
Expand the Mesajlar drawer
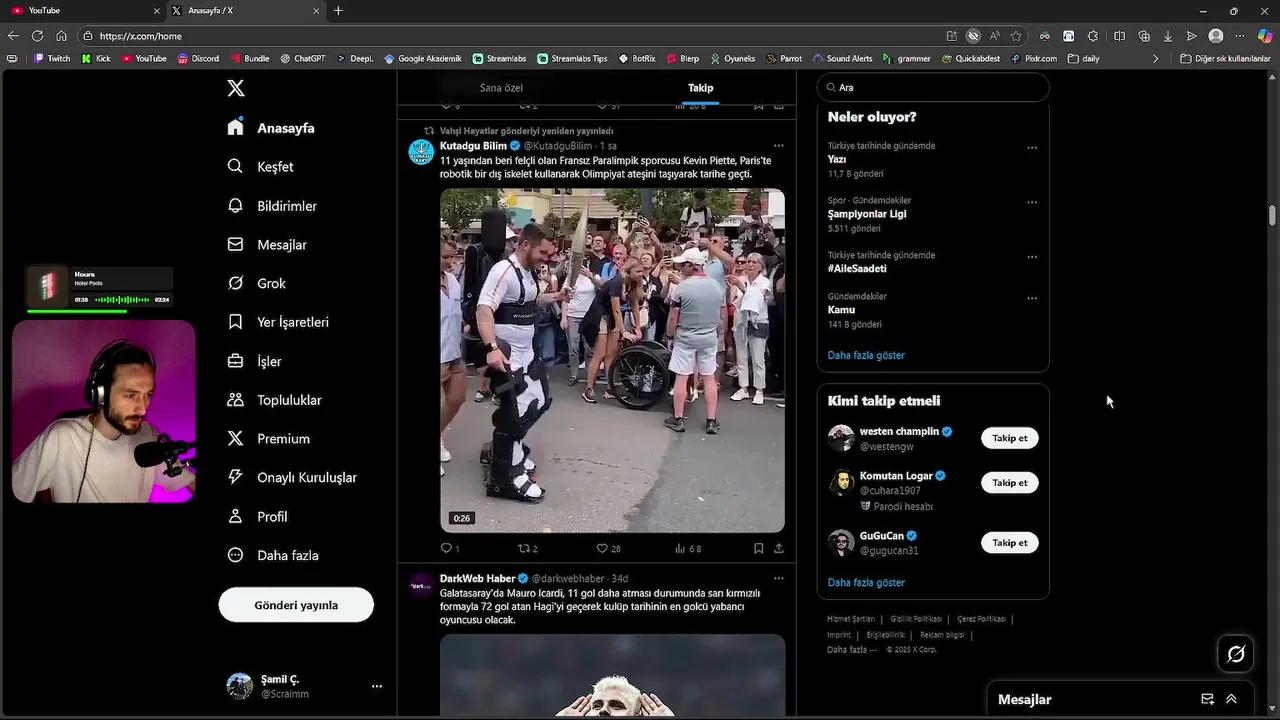[1231, 699]
